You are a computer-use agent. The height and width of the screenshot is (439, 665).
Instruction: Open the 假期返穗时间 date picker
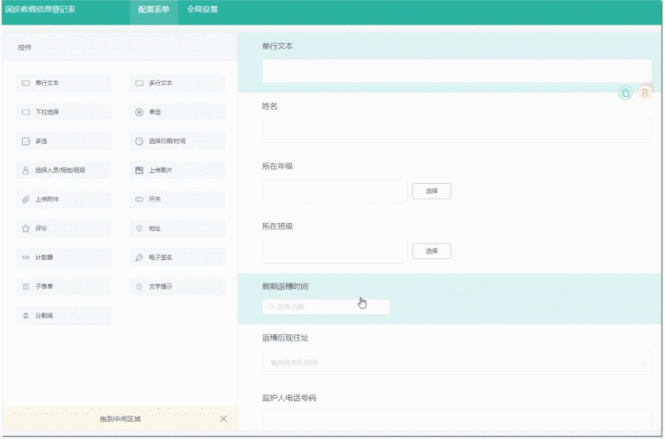point(325,307)
